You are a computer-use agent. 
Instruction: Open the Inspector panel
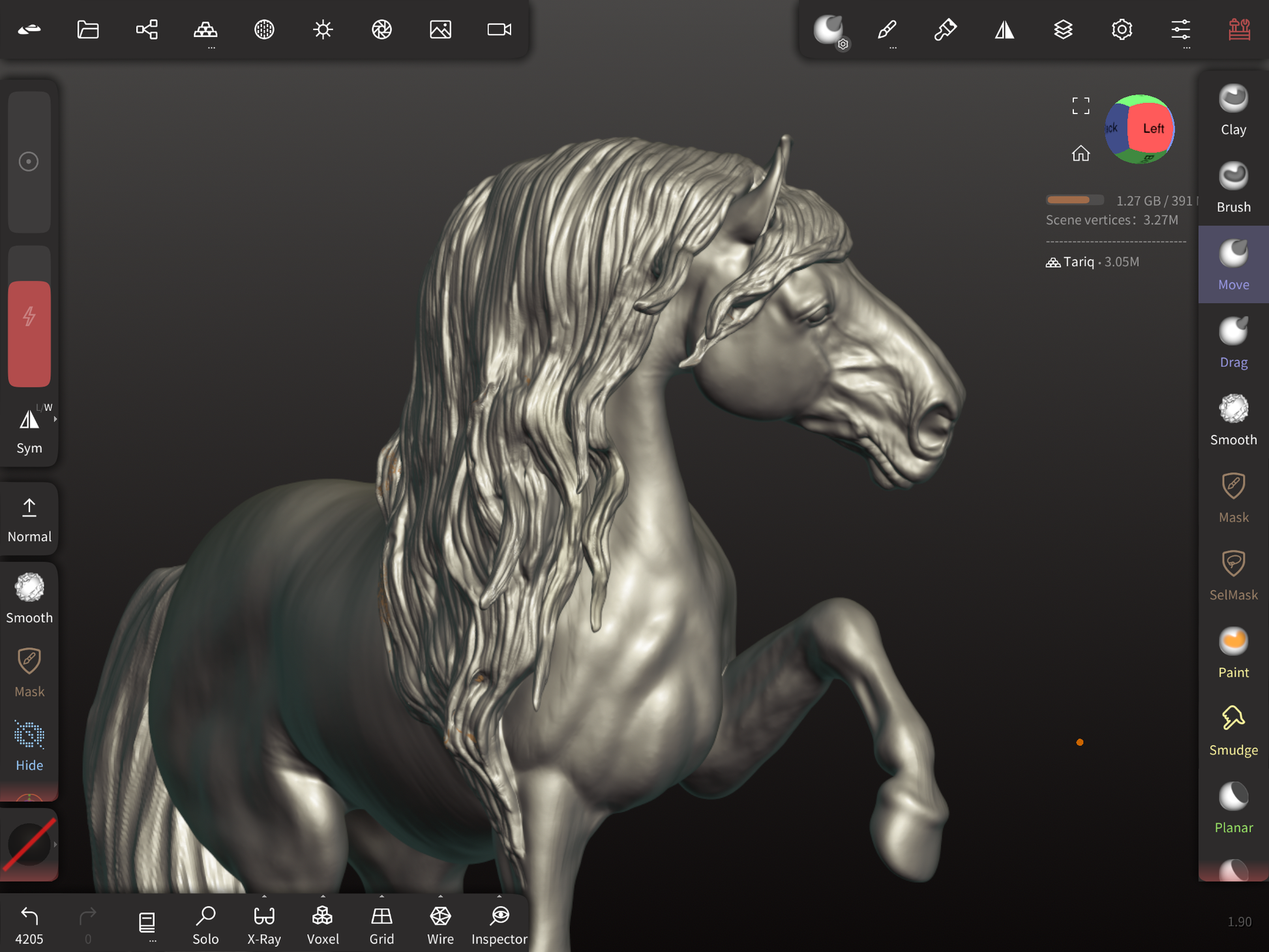pos(499,924)
